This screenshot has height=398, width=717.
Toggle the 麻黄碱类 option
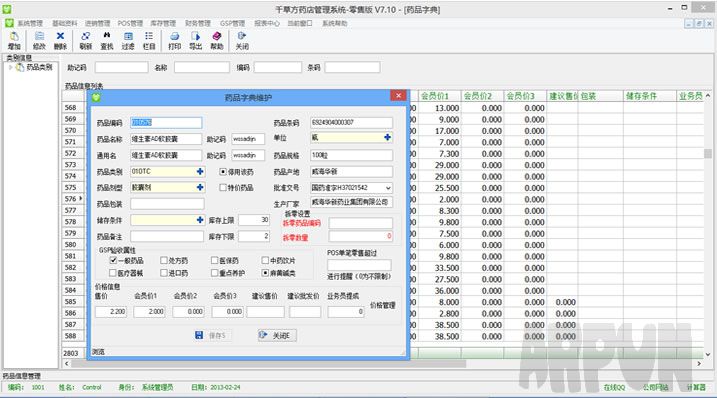click(265, 273)
